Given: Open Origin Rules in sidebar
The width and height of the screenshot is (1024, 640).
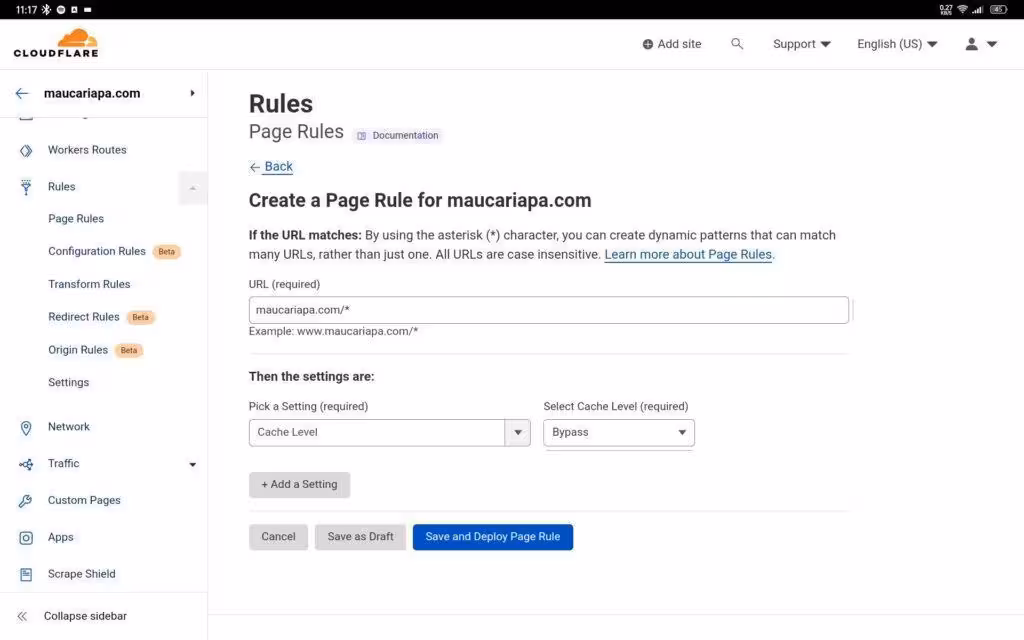Looking at the screenshot, I should tap(78, 350).
